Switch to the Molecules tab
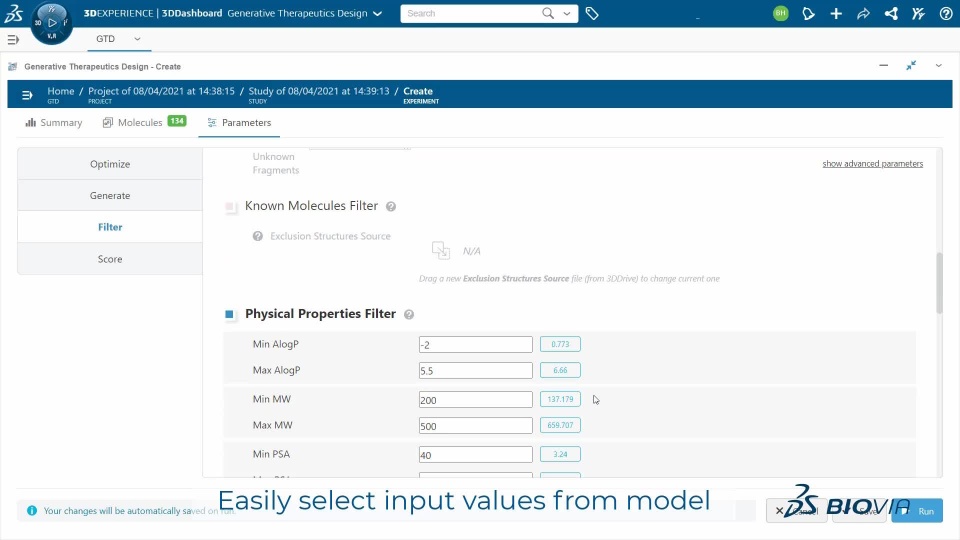This screenshot has height=540, width=960. [x=139, y=122]
